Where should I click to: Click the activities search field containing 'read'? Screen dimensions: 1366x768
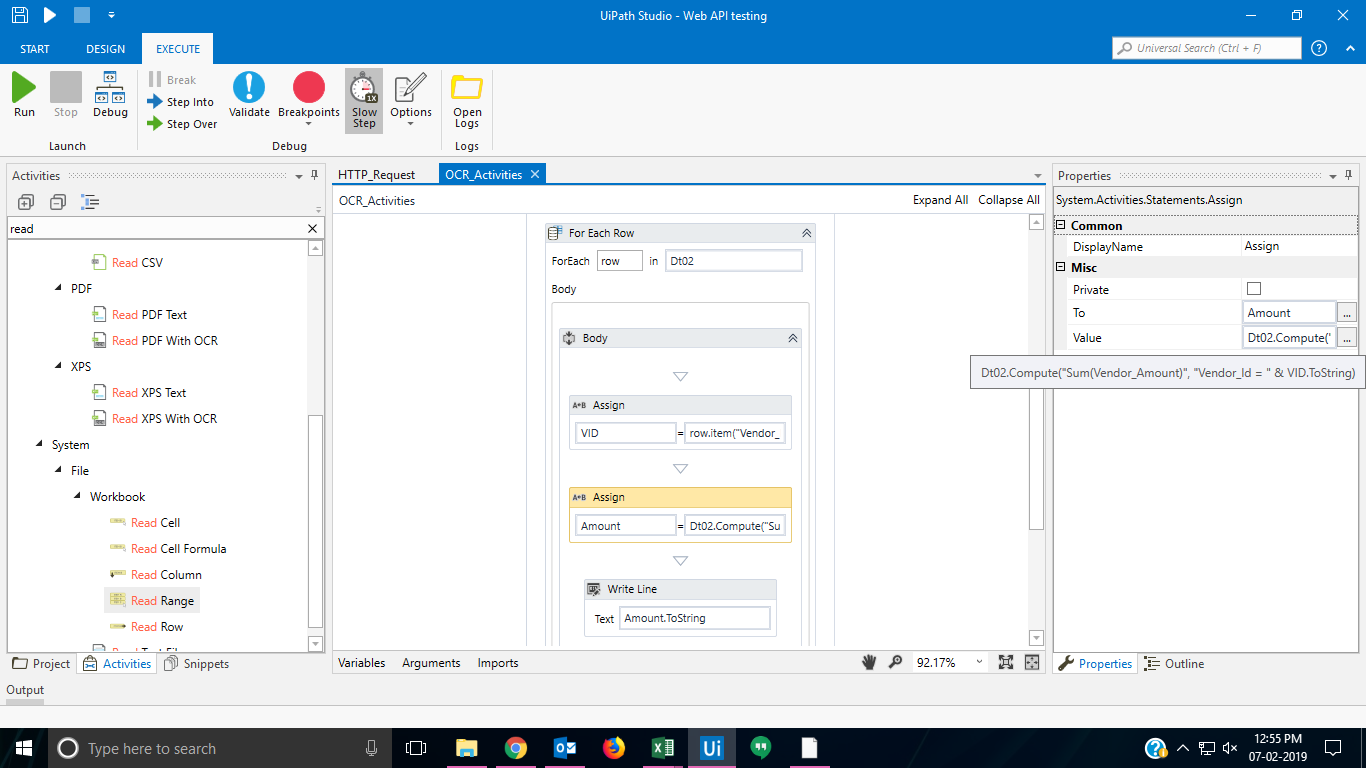(x=156, y=229)
